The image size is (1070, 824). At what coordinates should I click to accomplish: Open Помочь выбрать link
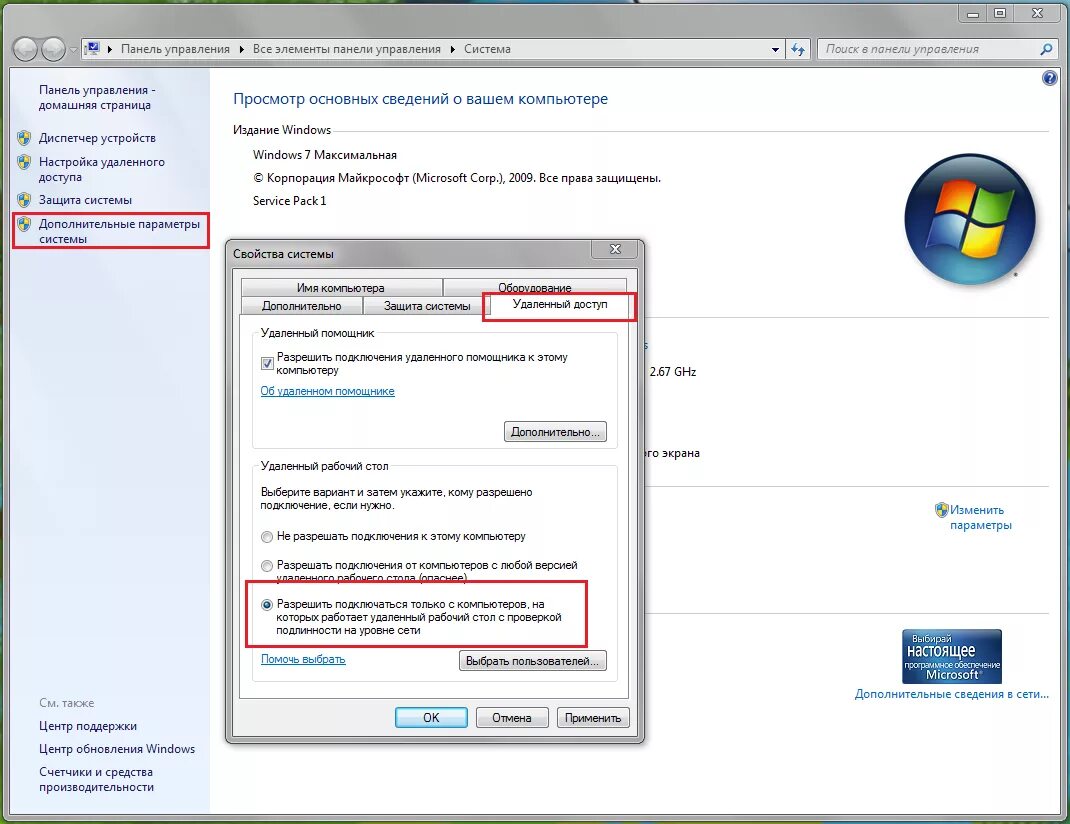(x=303, y=659)
